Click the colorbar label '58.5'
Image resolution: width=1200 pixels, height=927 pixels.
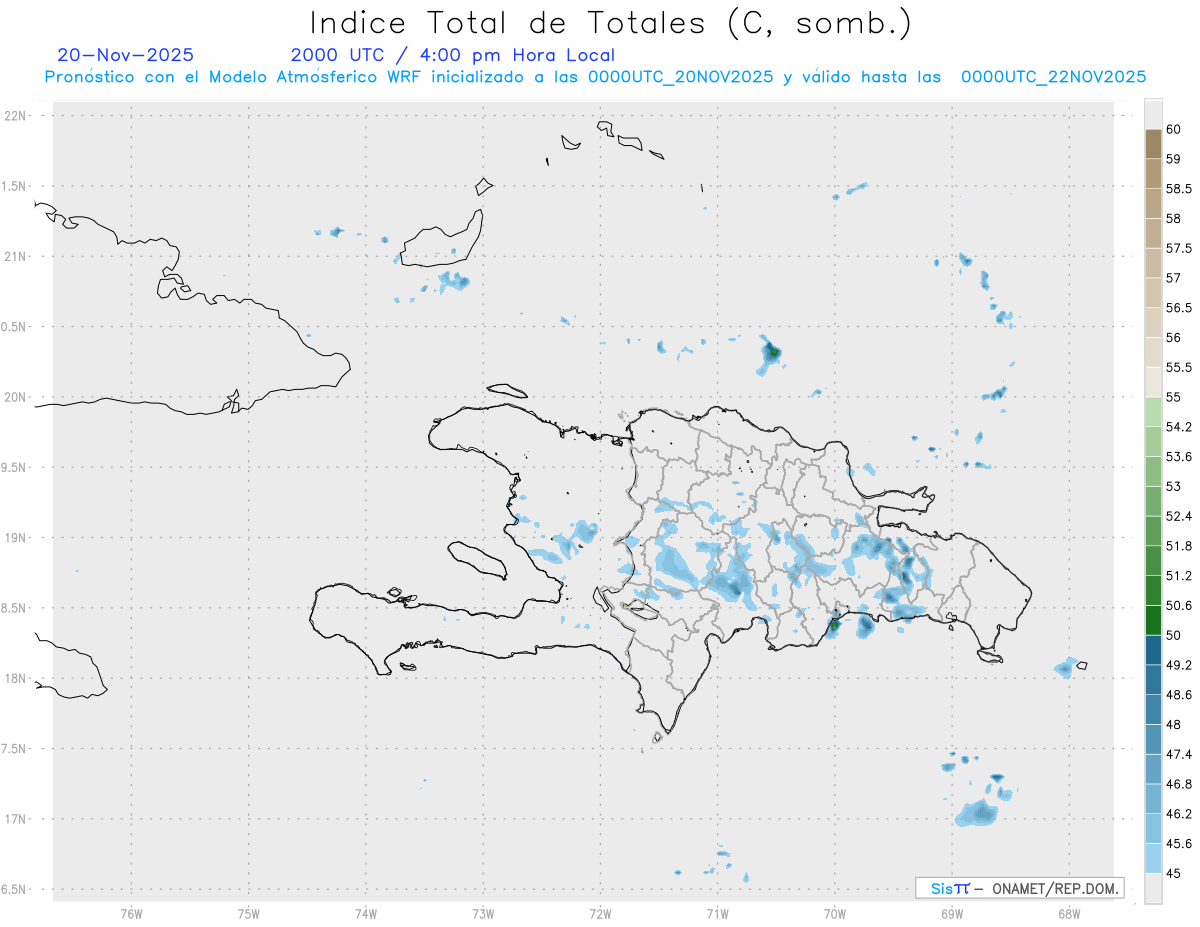1178,188
